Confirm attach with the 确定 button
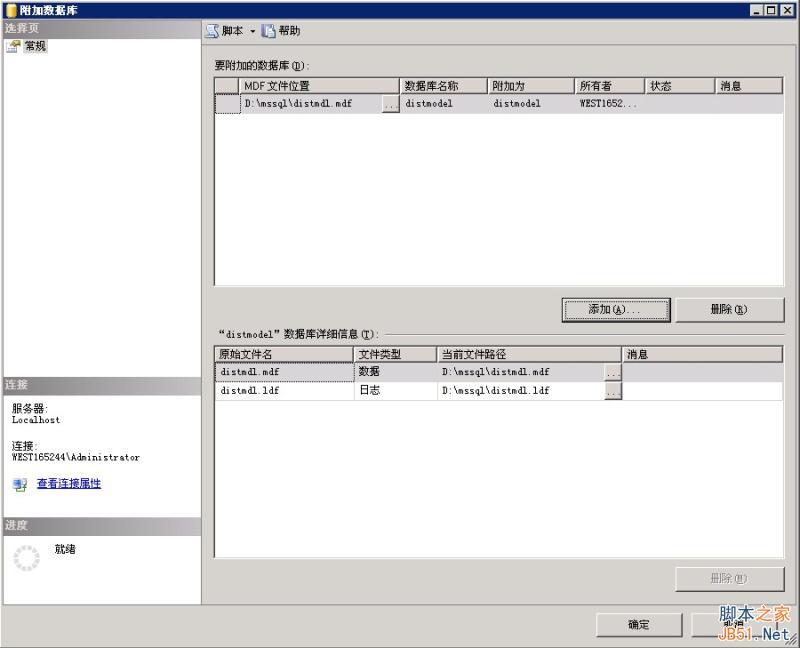 point(638,624)
